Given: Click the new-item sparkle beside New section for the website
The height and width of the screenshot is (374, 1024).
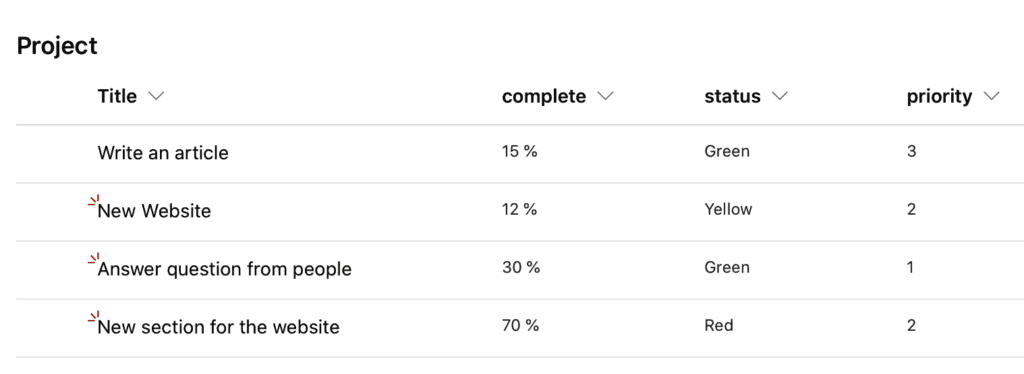Looking at the screenshot, I should pos(93,317).
